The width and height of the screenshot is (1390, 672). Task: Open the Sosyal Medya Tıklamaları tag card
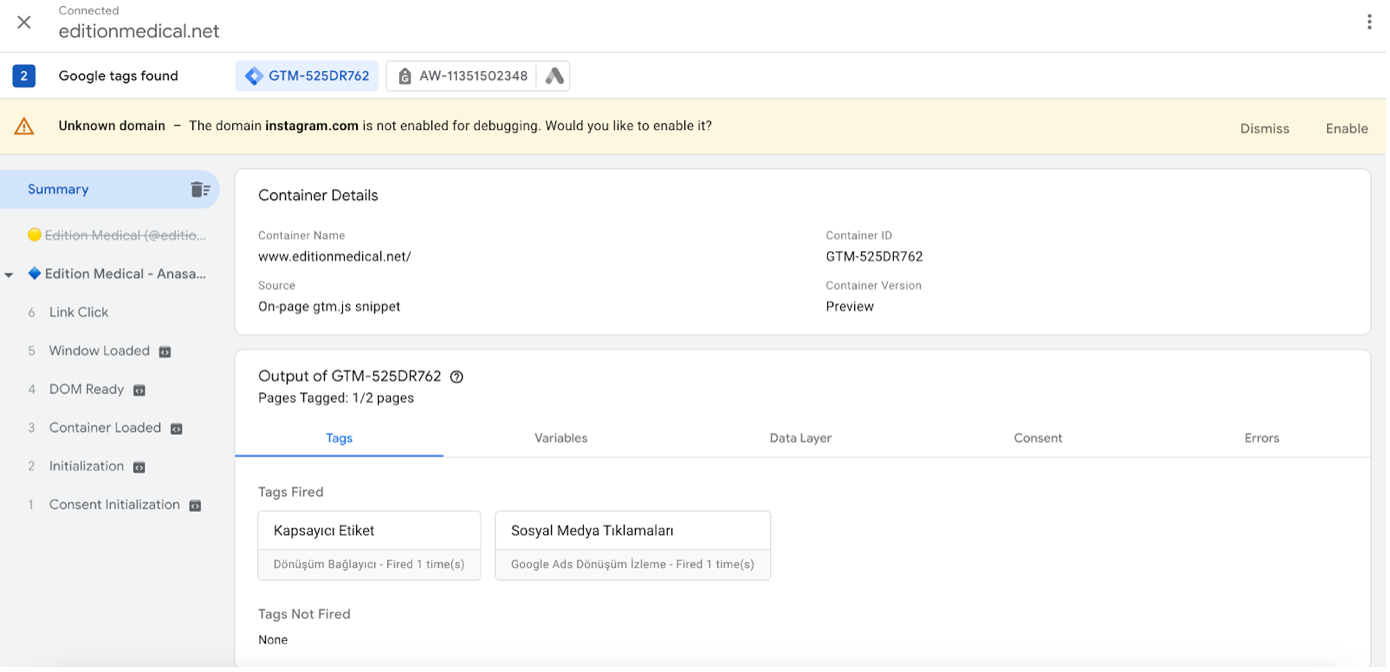(632, 545)
